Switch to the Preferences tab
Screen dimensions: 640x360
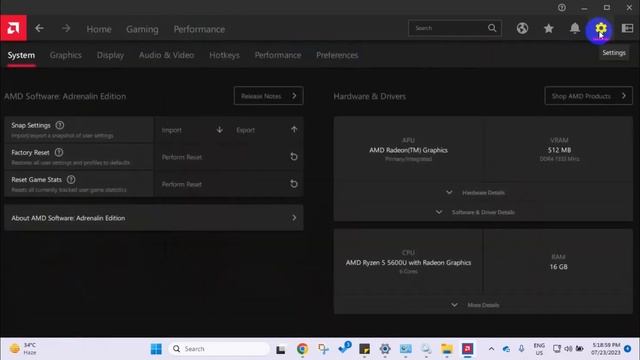coord(337,55)
